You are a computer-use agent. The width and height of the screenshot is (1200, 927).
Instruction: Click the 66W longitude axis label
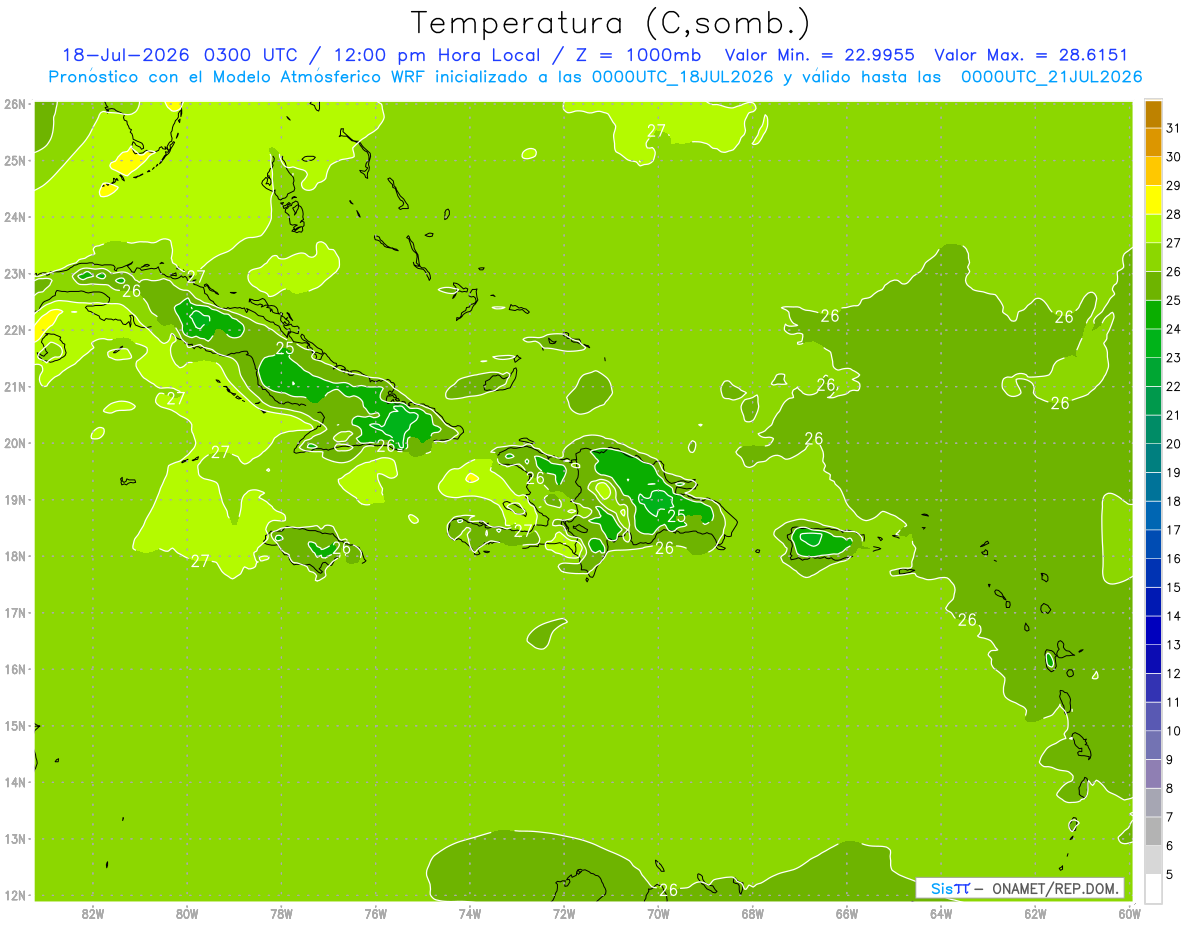(847, 913)
